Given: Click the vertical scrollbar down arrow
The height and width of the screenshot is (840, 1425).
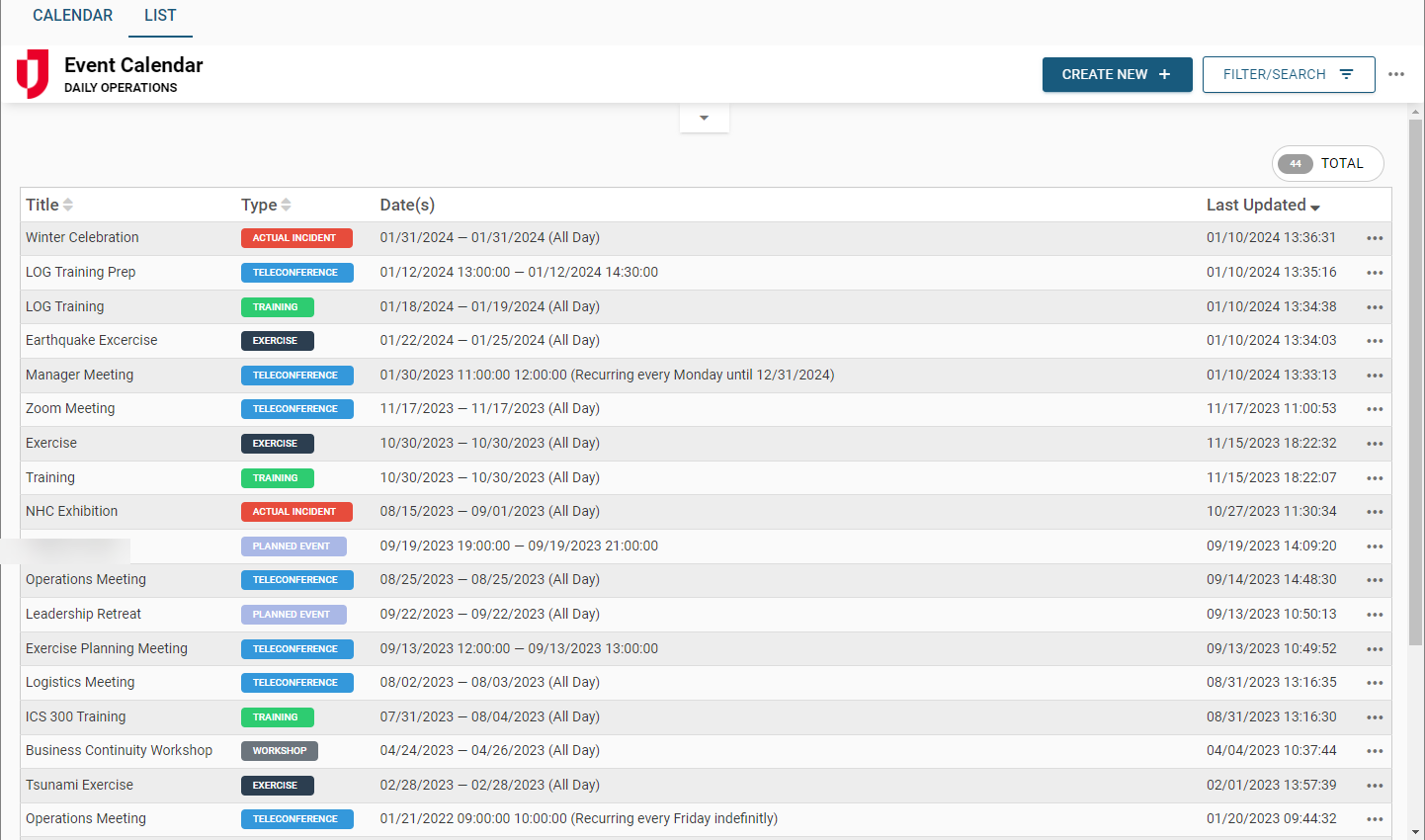Looking at the screenshot, I should coord(1415,831).
